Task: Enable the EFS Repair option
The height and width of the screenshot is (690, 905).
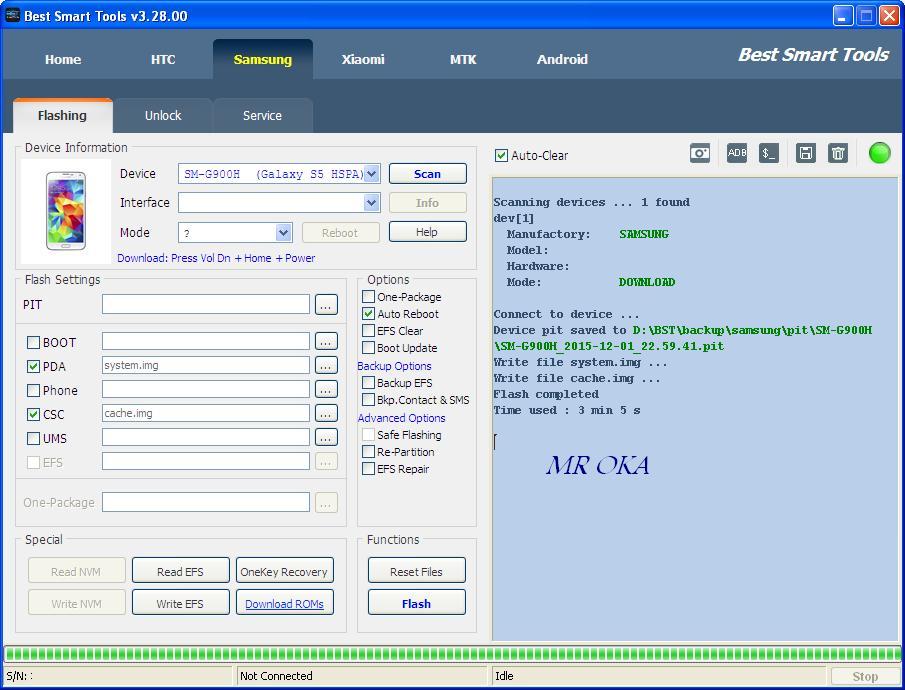Action: (368, 469)
